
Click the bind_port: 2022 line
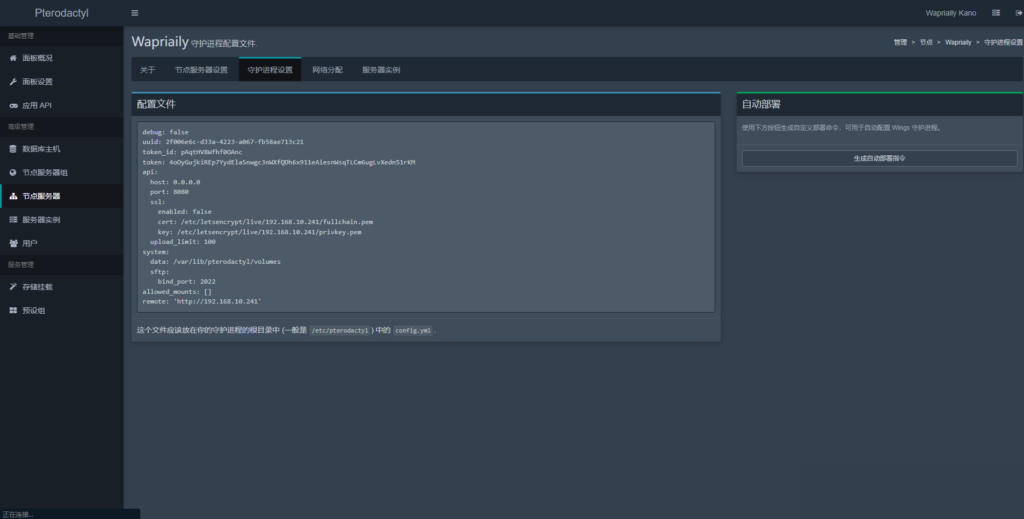click(x=186, y=281)
